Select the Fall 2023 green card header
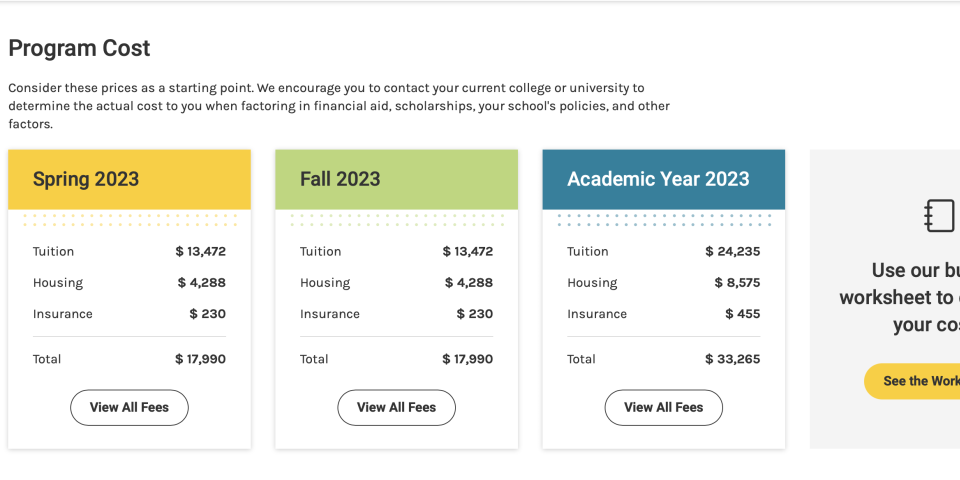Screen dimensions: 960x480 click(396, 180)
